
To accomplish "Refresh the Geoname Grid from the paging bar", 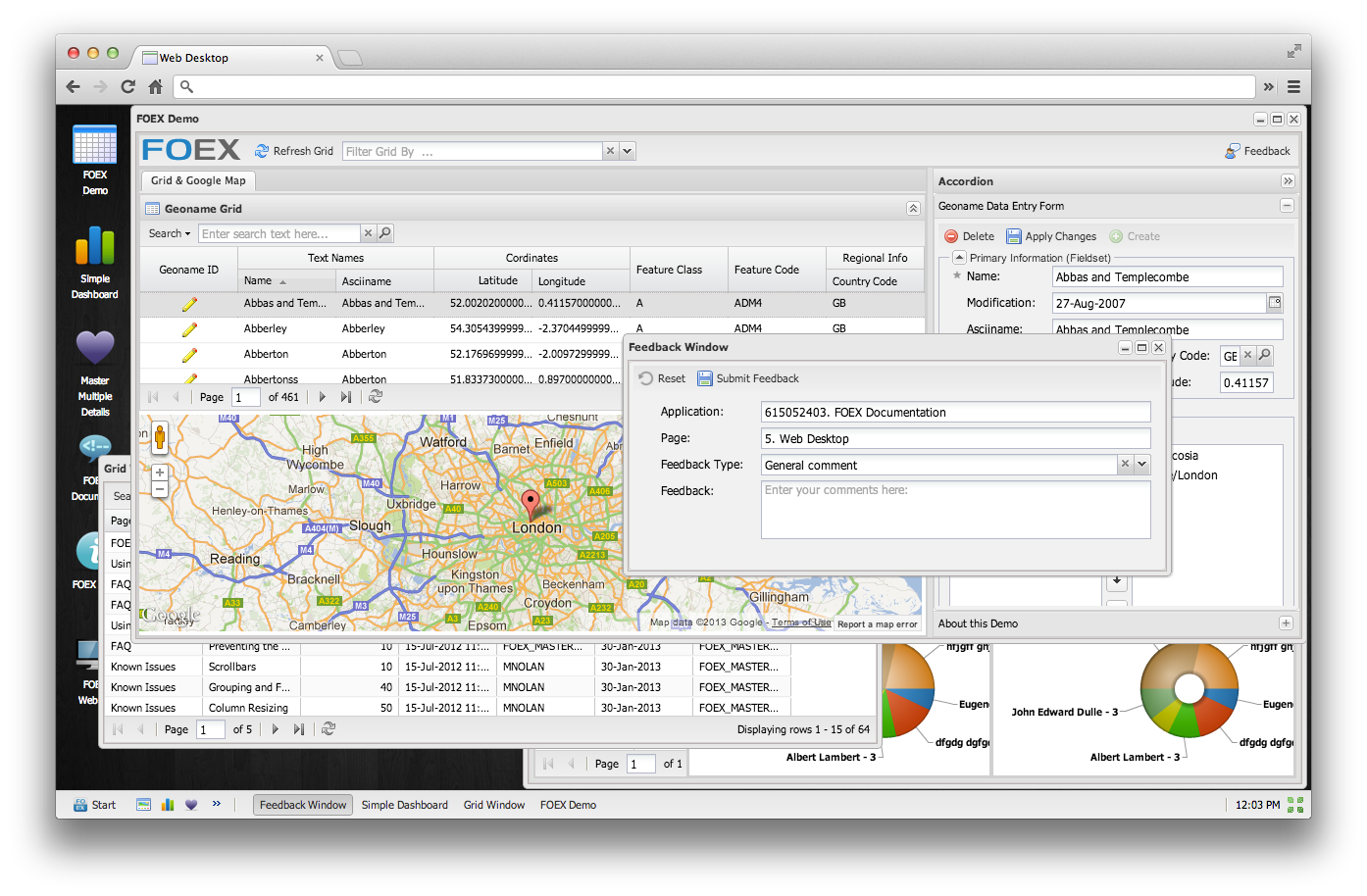I will [376, 397].
